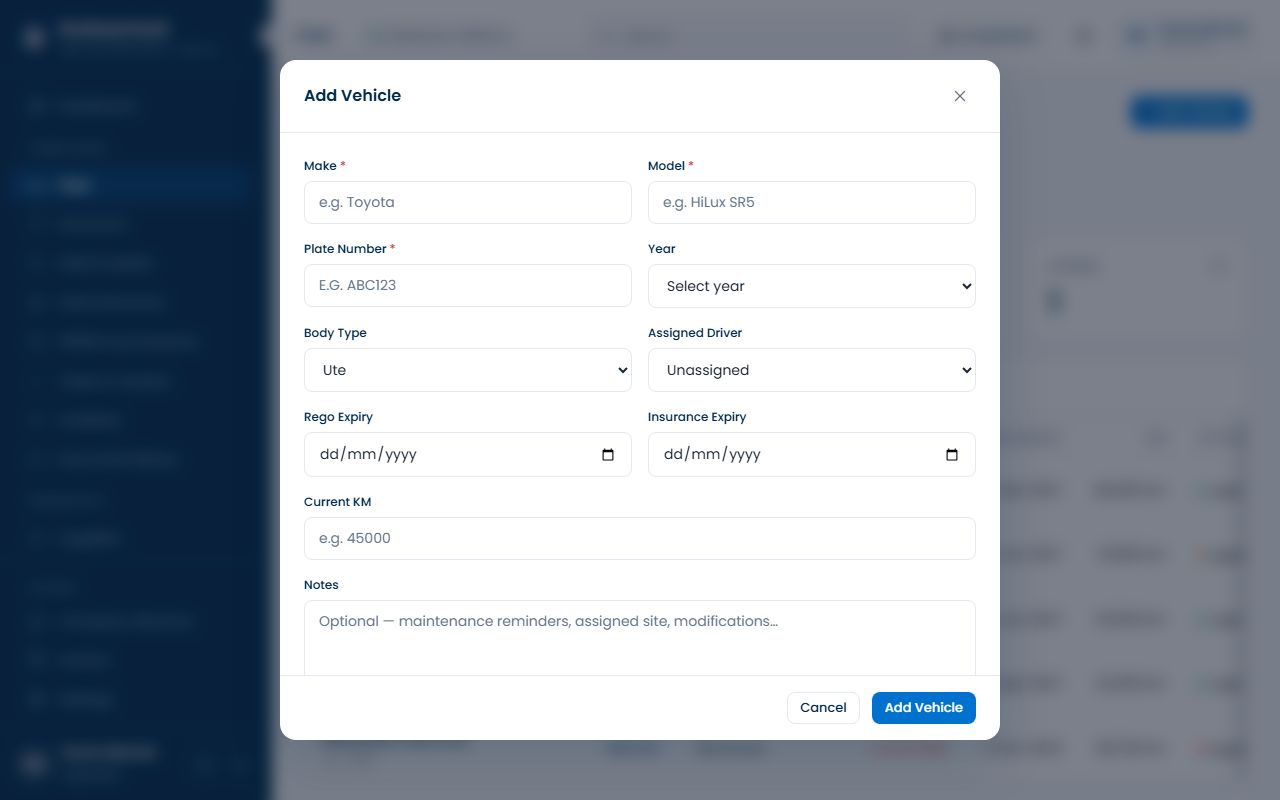The height and width of the screenshot is (800, 1280).
Task: Click the Current KM field label
Action: pyautogui.click(x=337, y=501)
